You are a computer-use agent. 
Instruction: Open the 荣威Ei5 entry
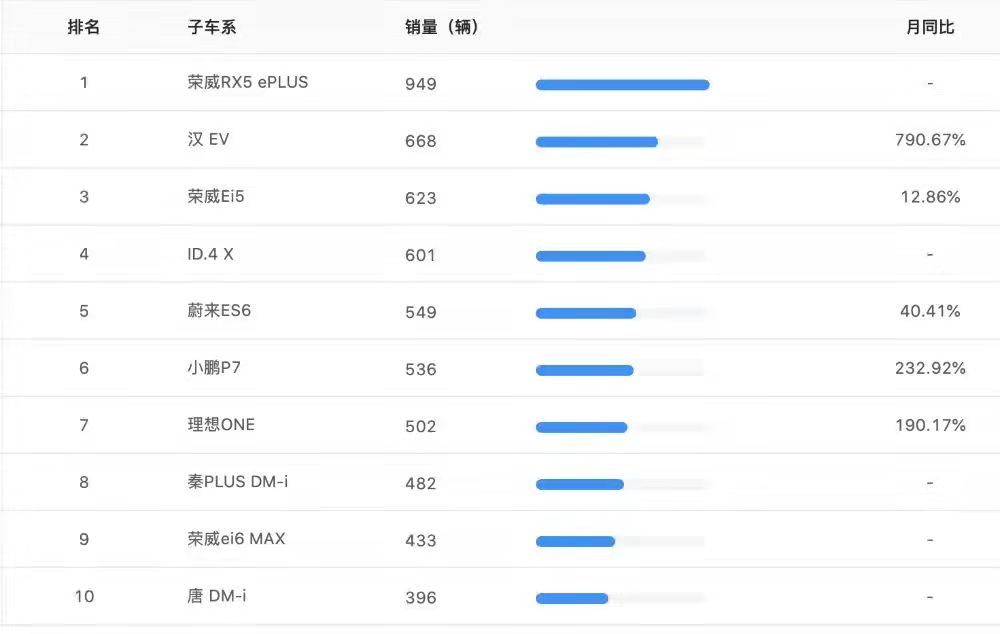pos(216,197)
